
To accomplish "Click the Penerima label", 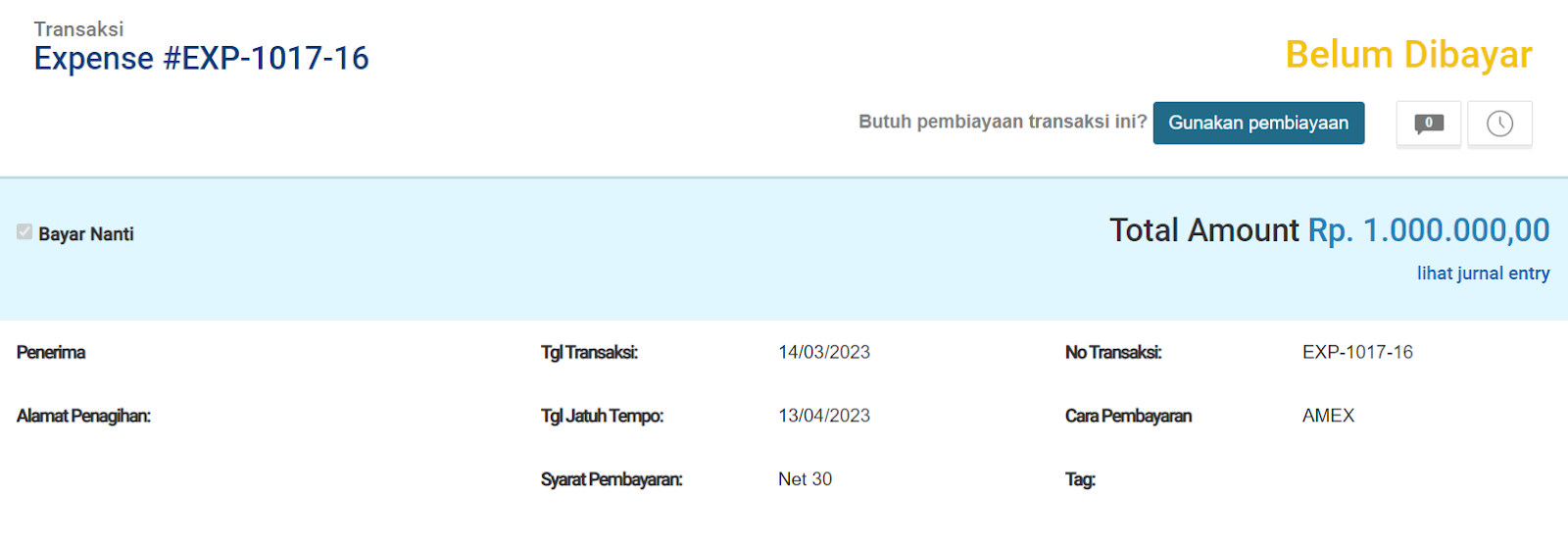I will pyautogui.click(x=51, y=353).
